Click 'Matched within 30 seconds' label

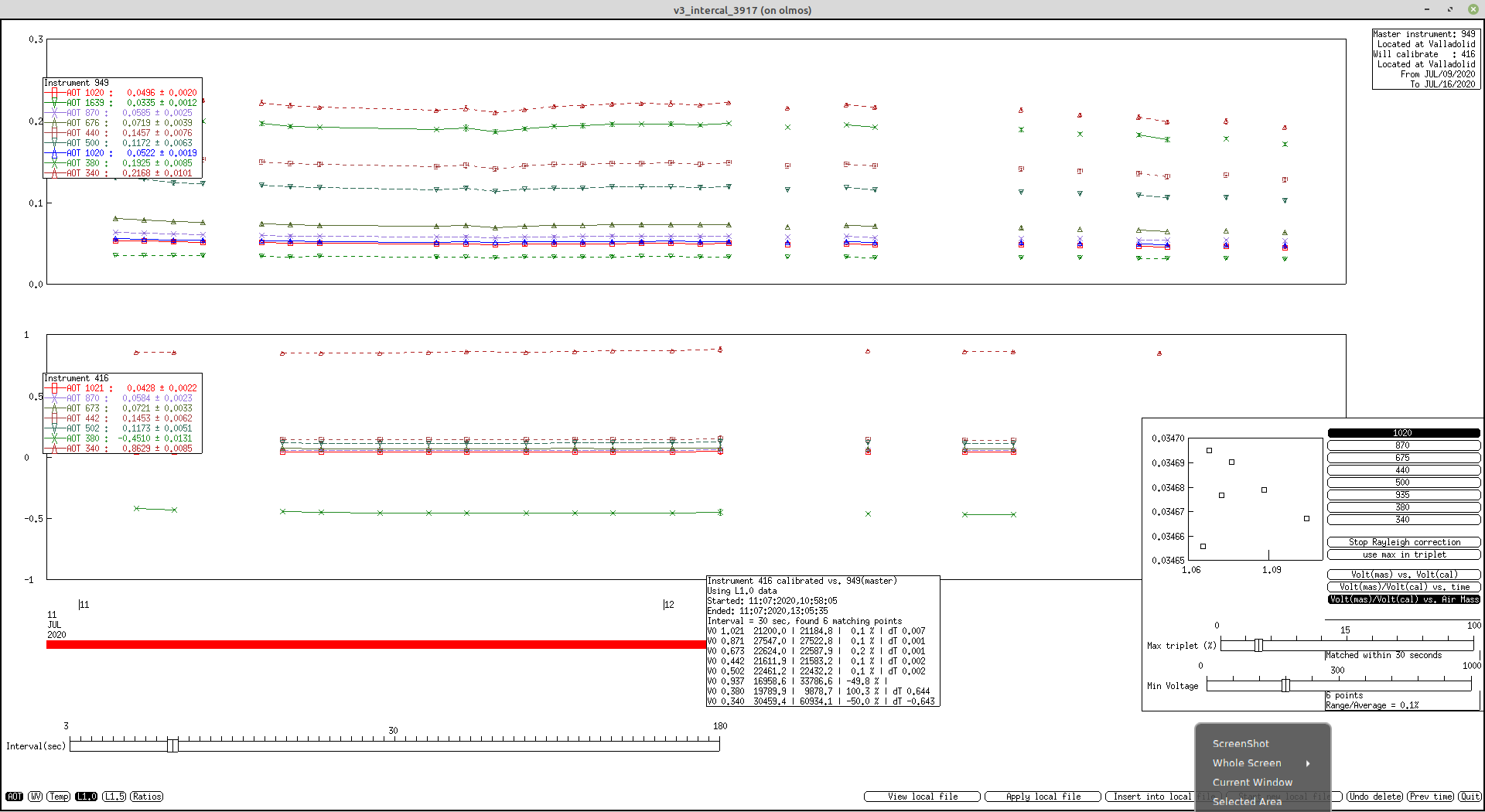click(x=1384, y=655)
